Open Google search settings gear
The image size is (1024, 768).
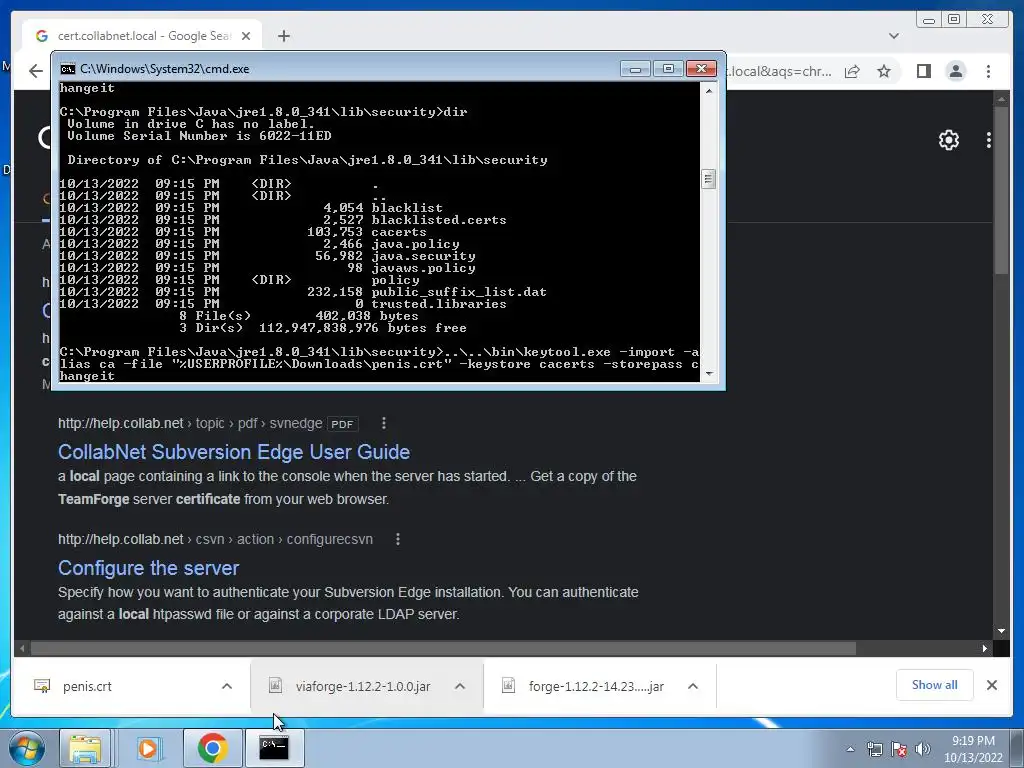click(948, 140)
